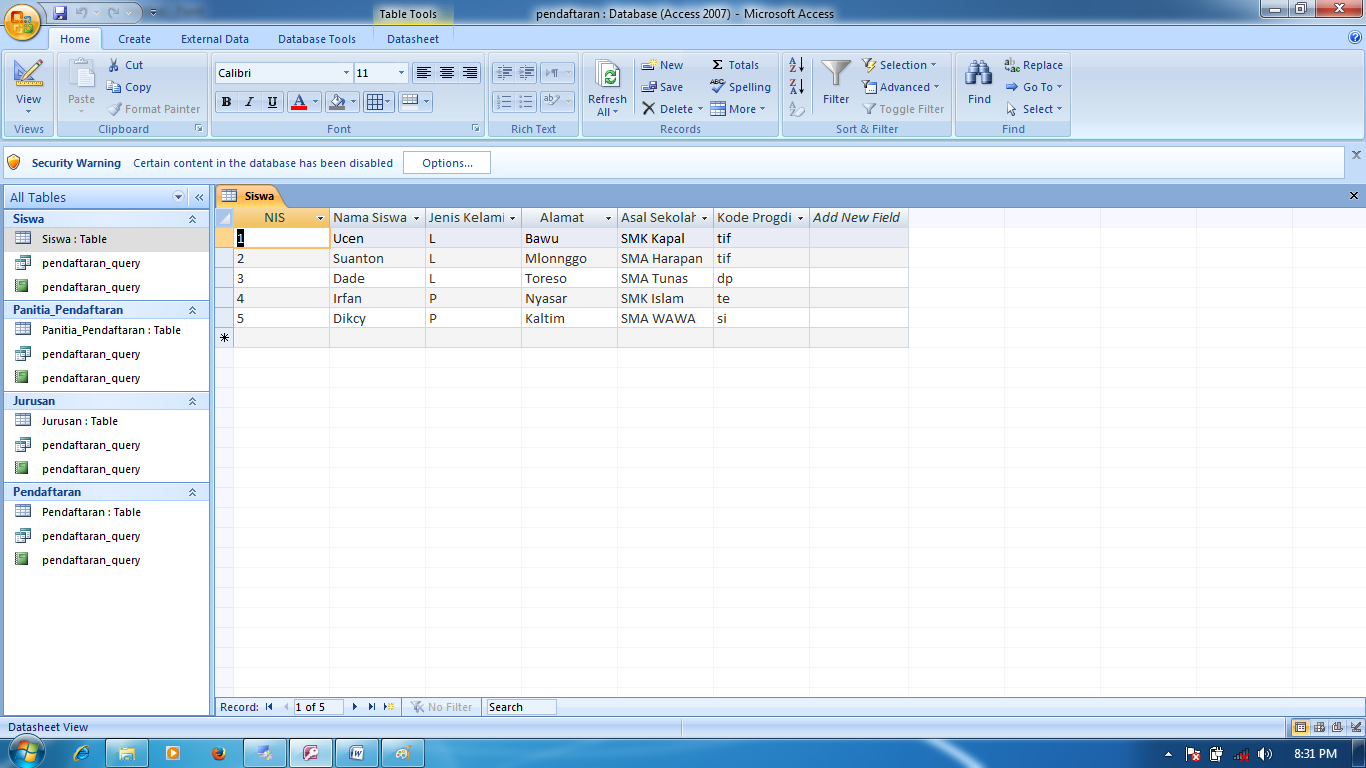Image resolution: width=1366 pixels, height=768 pixels.
Task: Open the Paint taskbar window
Action: [402, 753]
